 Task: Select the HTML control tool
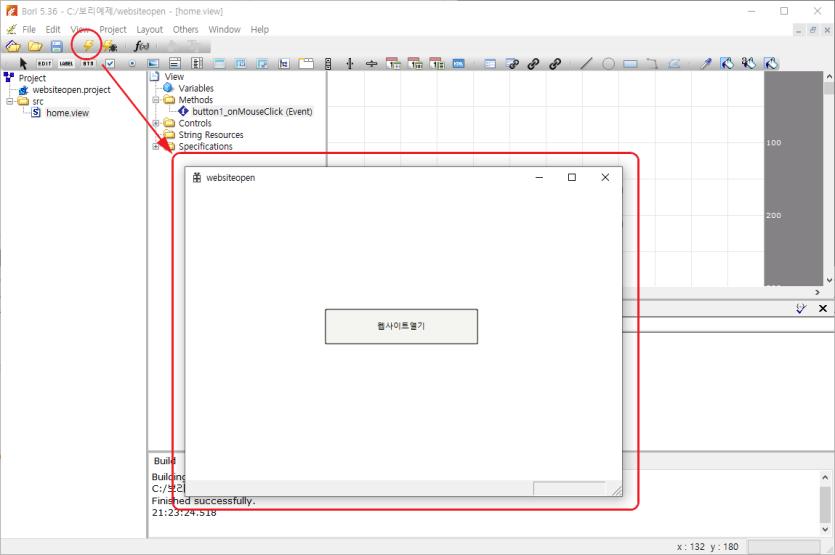459,63
